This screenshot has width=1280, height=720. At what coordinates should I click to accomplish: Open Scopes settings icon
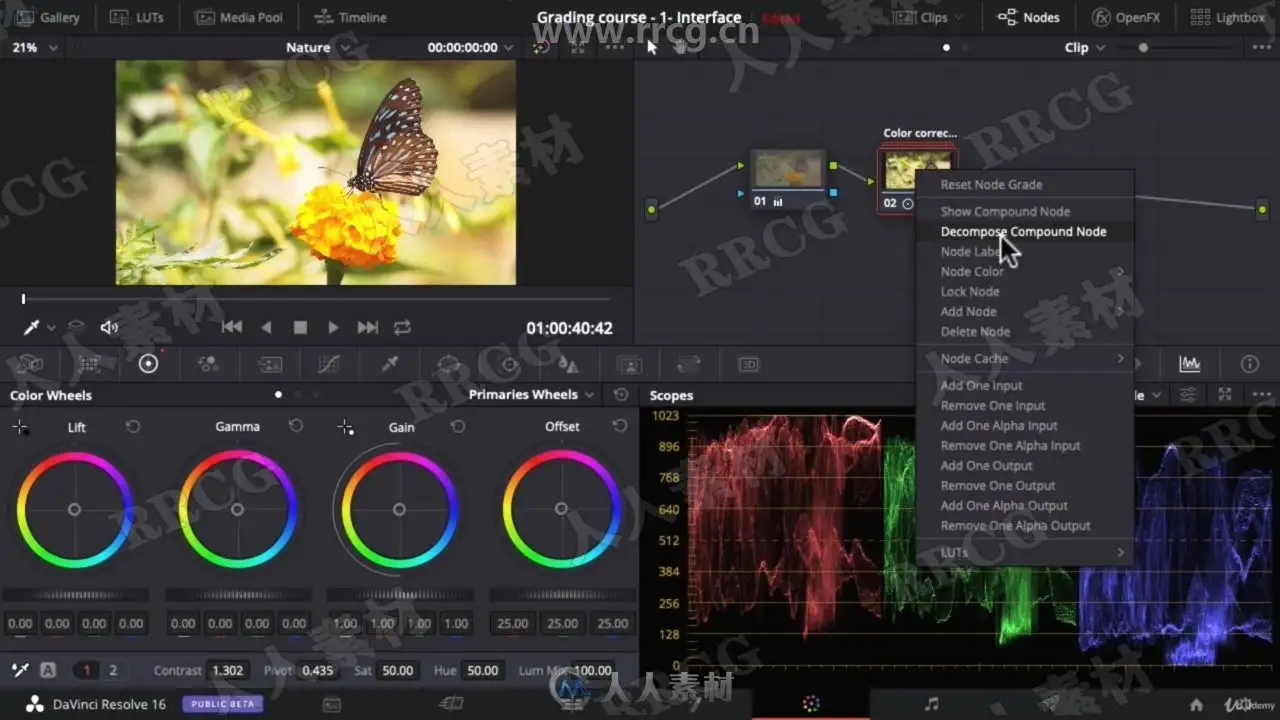point(1188,395)
